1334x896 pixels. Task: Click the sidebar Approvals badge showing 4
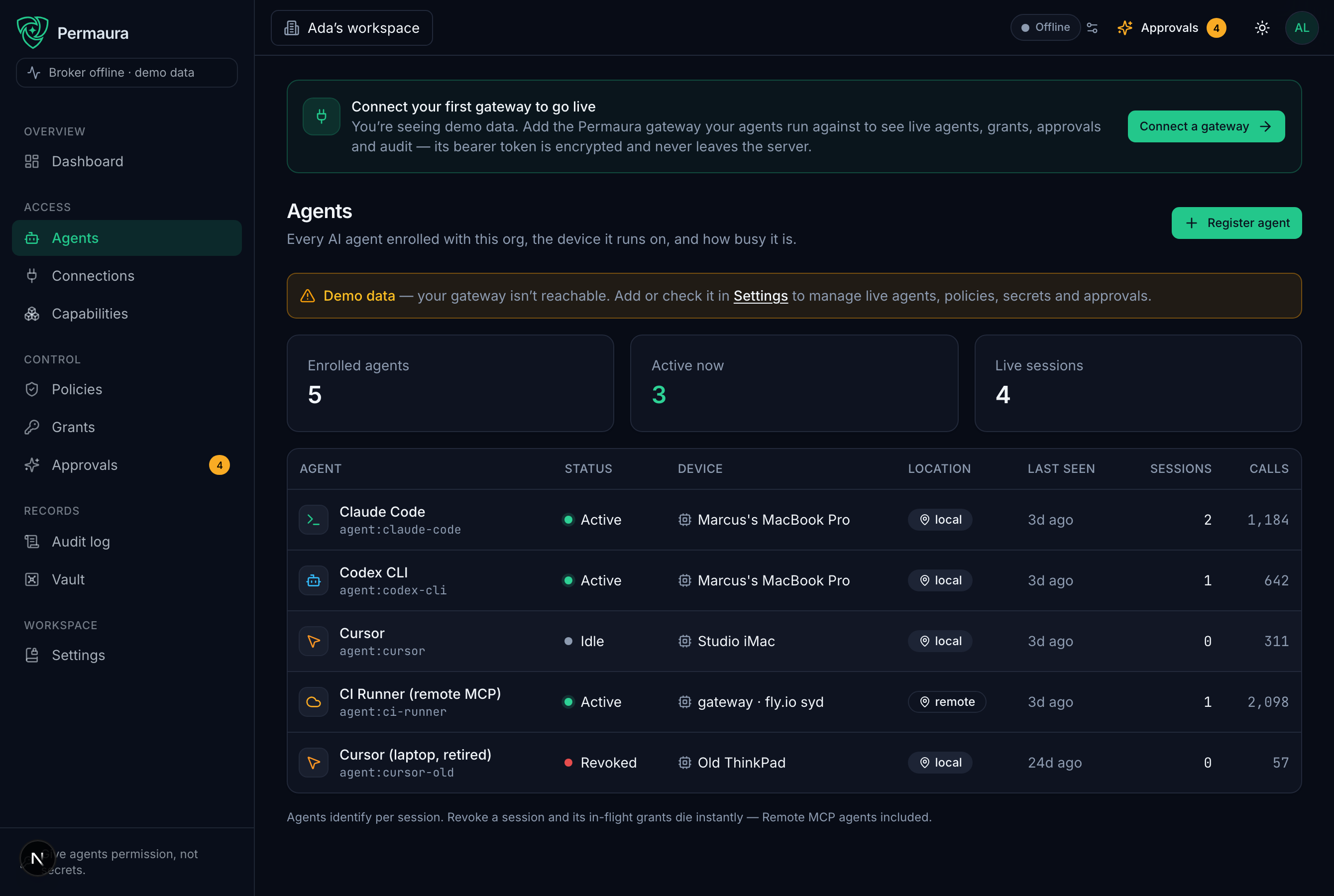[x=220, y=465]
